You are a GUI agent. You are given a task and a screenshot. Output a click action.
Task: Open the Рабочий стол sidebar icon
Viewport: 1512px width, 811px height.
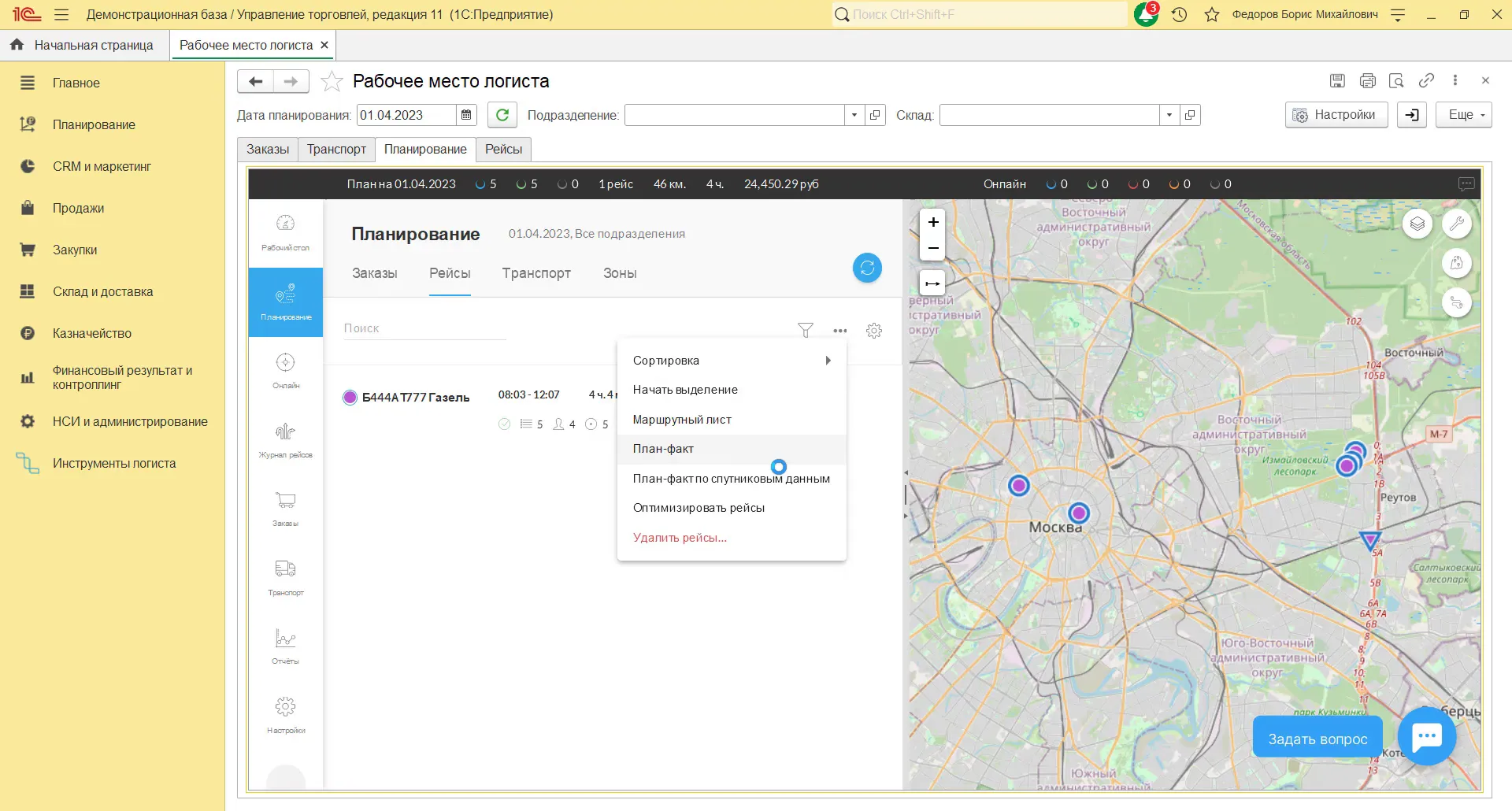tap(285, 233)
